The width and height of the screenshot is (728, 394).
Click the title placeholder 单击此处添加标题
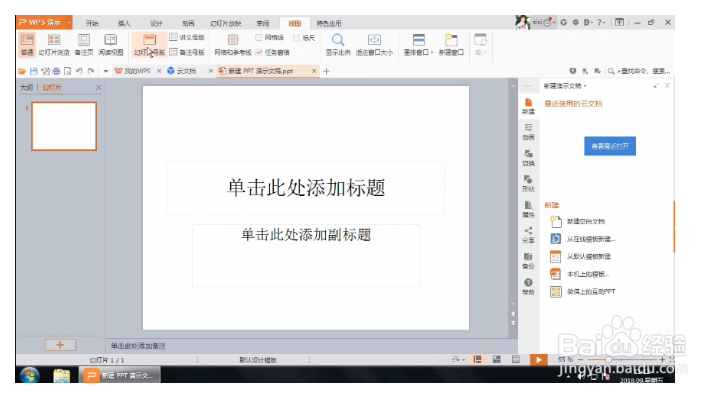click(306, 187)
